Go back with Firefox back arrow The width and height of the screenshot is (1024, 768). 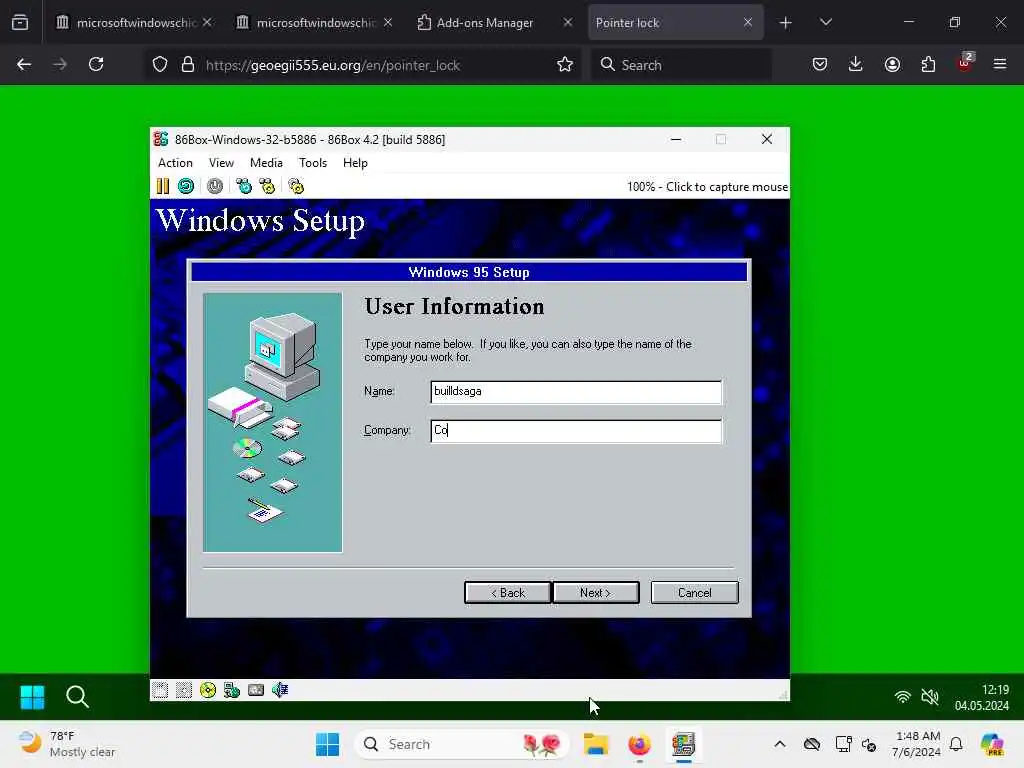tap(24, 64)
